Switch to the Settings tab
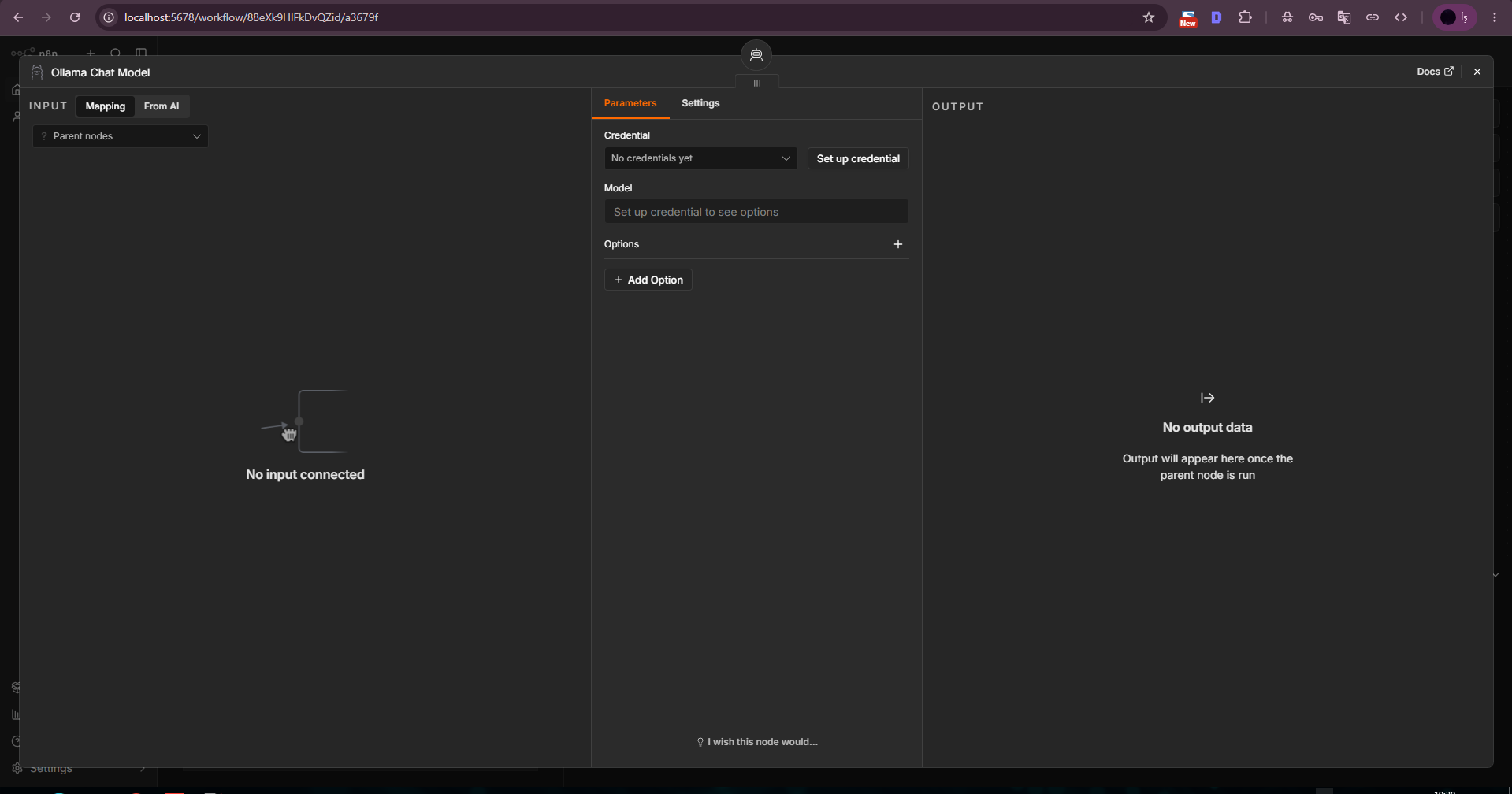1512x794 pixels. pyautogui.click(x=700, y=103)
